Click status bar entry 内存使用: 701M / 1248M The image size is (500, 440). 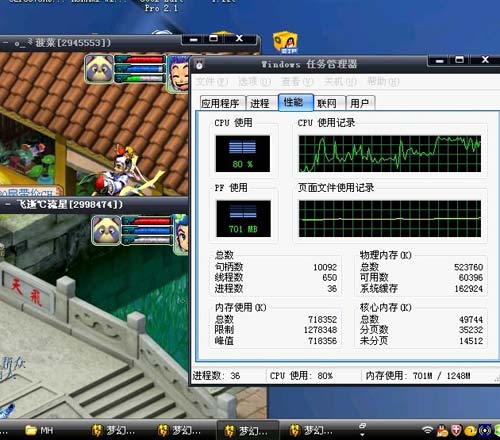pyautogui.click(x=418, y=376)
